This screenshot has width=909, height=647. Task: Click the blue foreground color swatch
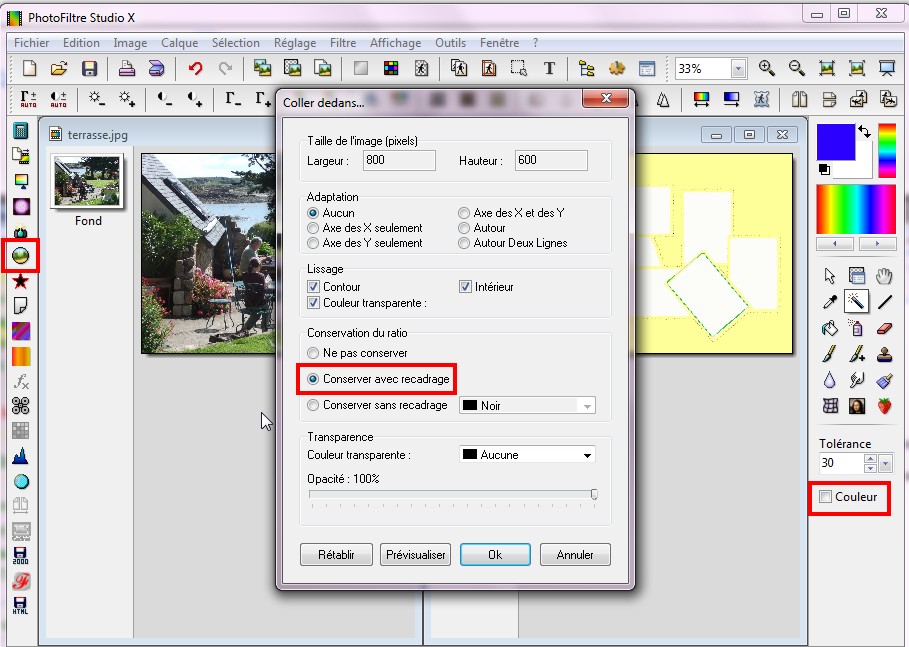tap(835, 141)
